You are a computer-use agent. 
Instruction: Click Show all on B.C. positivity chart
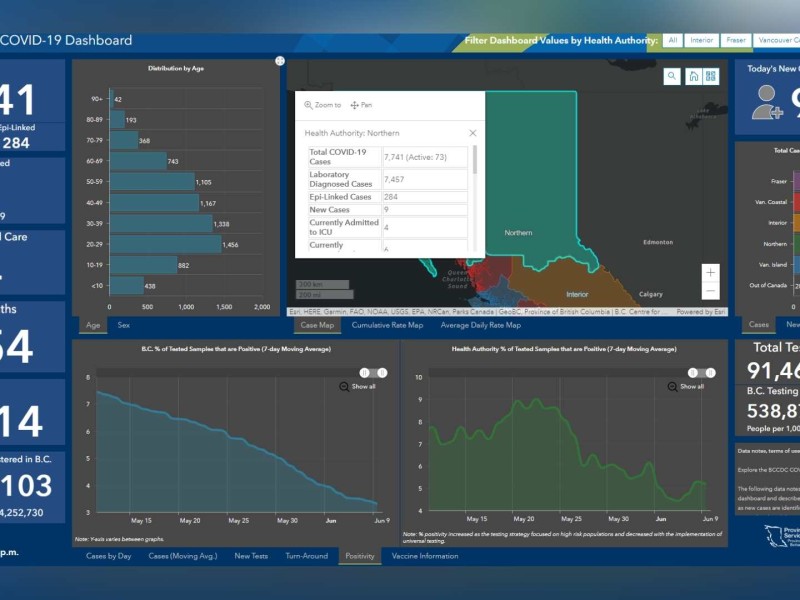pos(358,386)
